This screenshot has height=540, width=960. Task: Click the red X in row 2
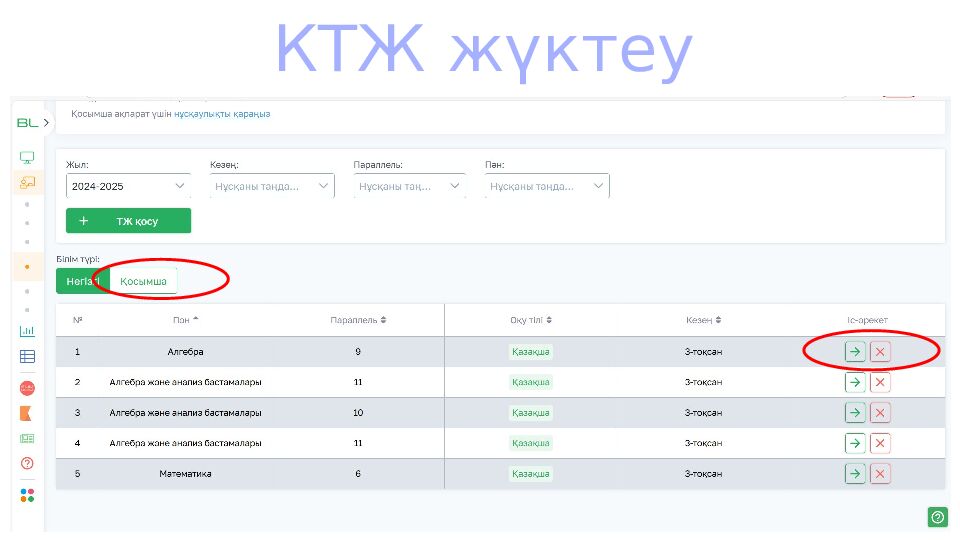pyautogui.click(x=880, y=382)
